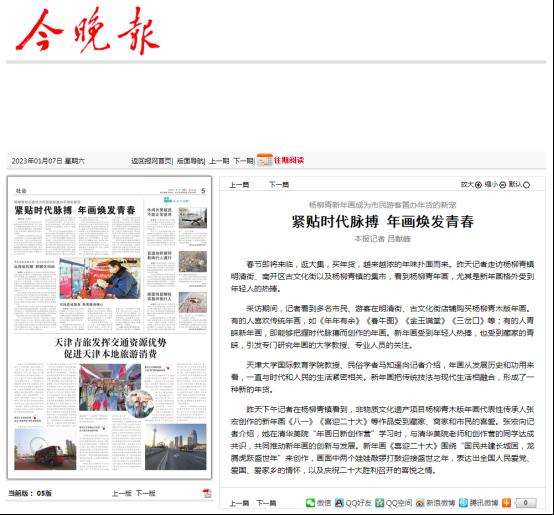Click the 放大 zoom-in icon
Screen dimensions: 554x515
pos(478,185)
